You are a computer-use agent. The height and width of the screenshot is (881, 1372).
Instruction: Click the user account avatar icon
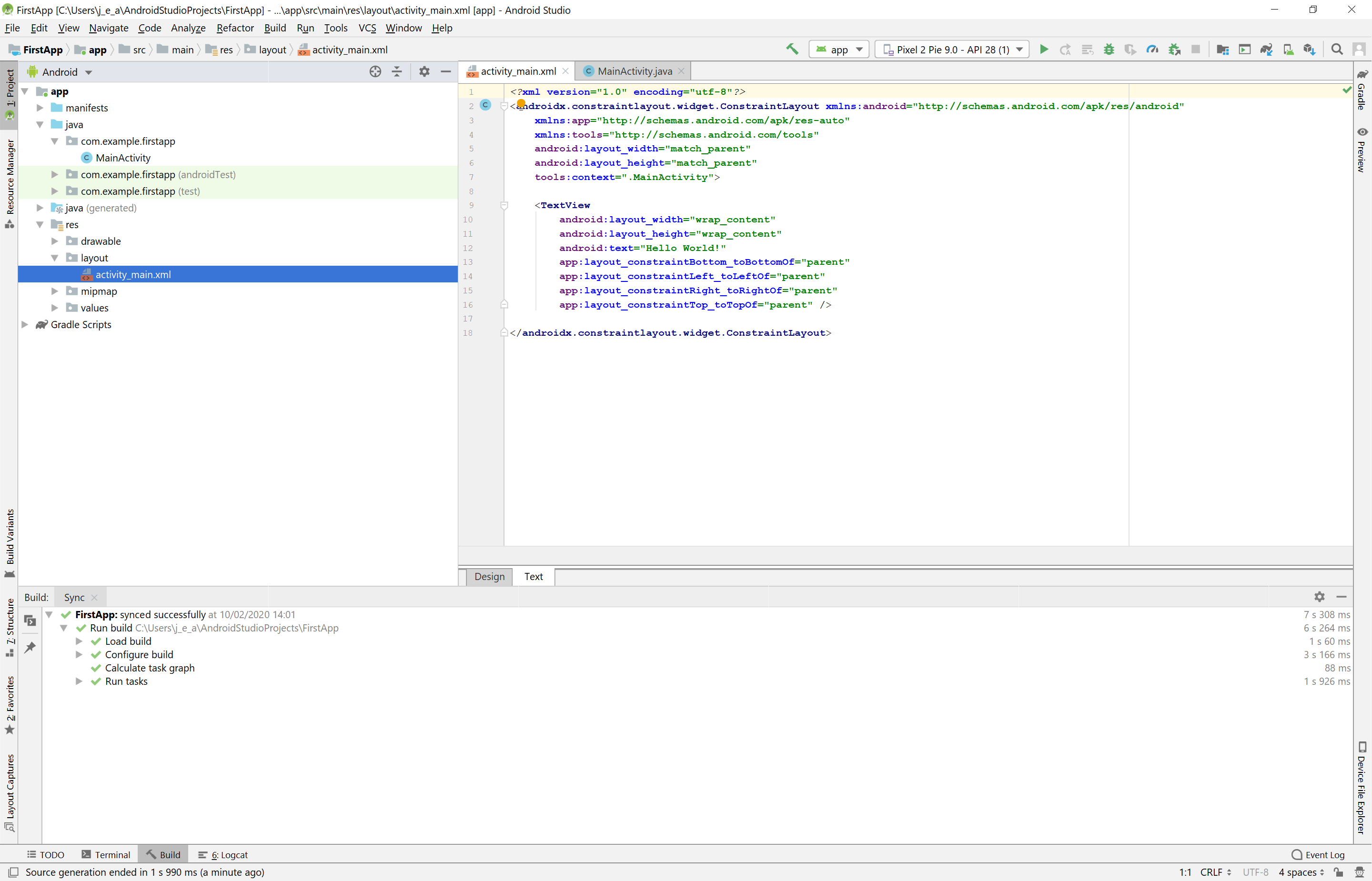[x=1359, y=49]
